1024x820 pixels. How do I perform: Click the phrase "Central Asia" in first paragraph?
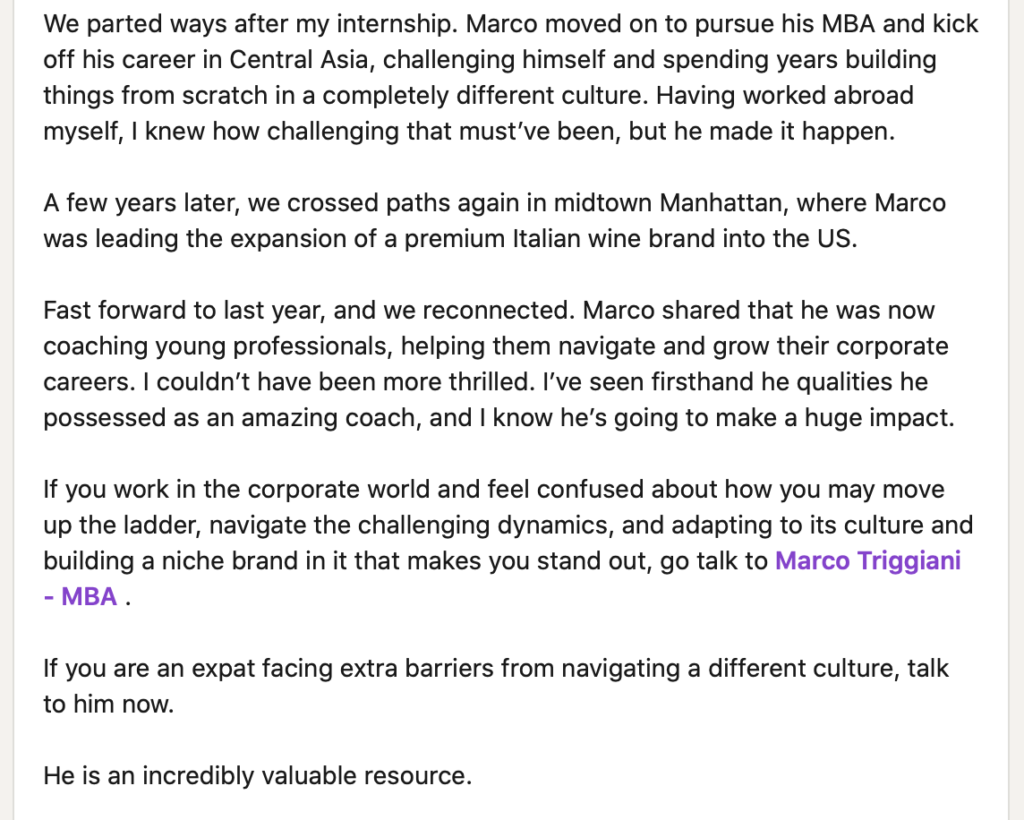point(298,59)
